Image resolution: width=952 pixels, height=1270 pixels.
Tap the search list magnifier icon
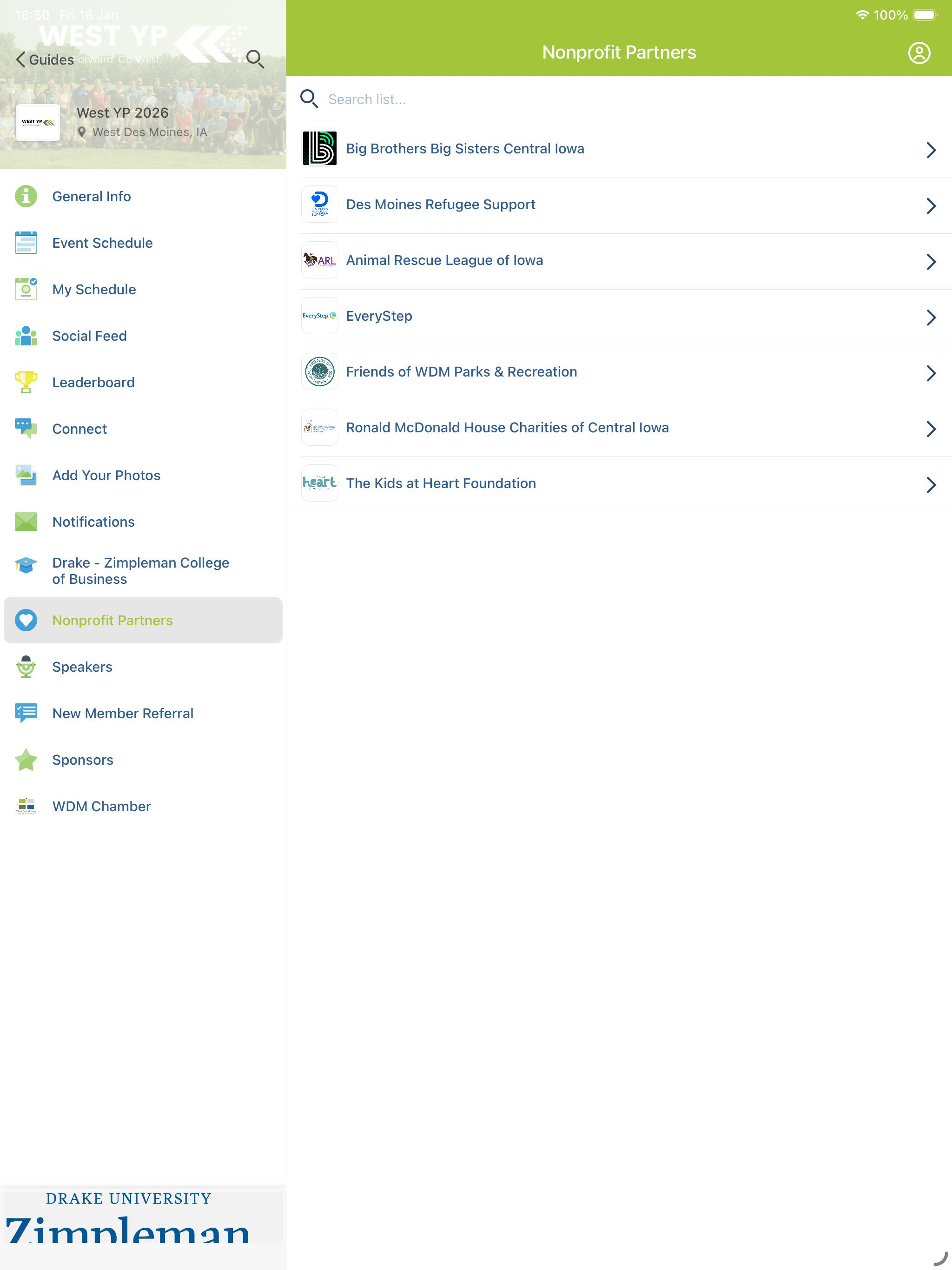click(x=309, y=99)
